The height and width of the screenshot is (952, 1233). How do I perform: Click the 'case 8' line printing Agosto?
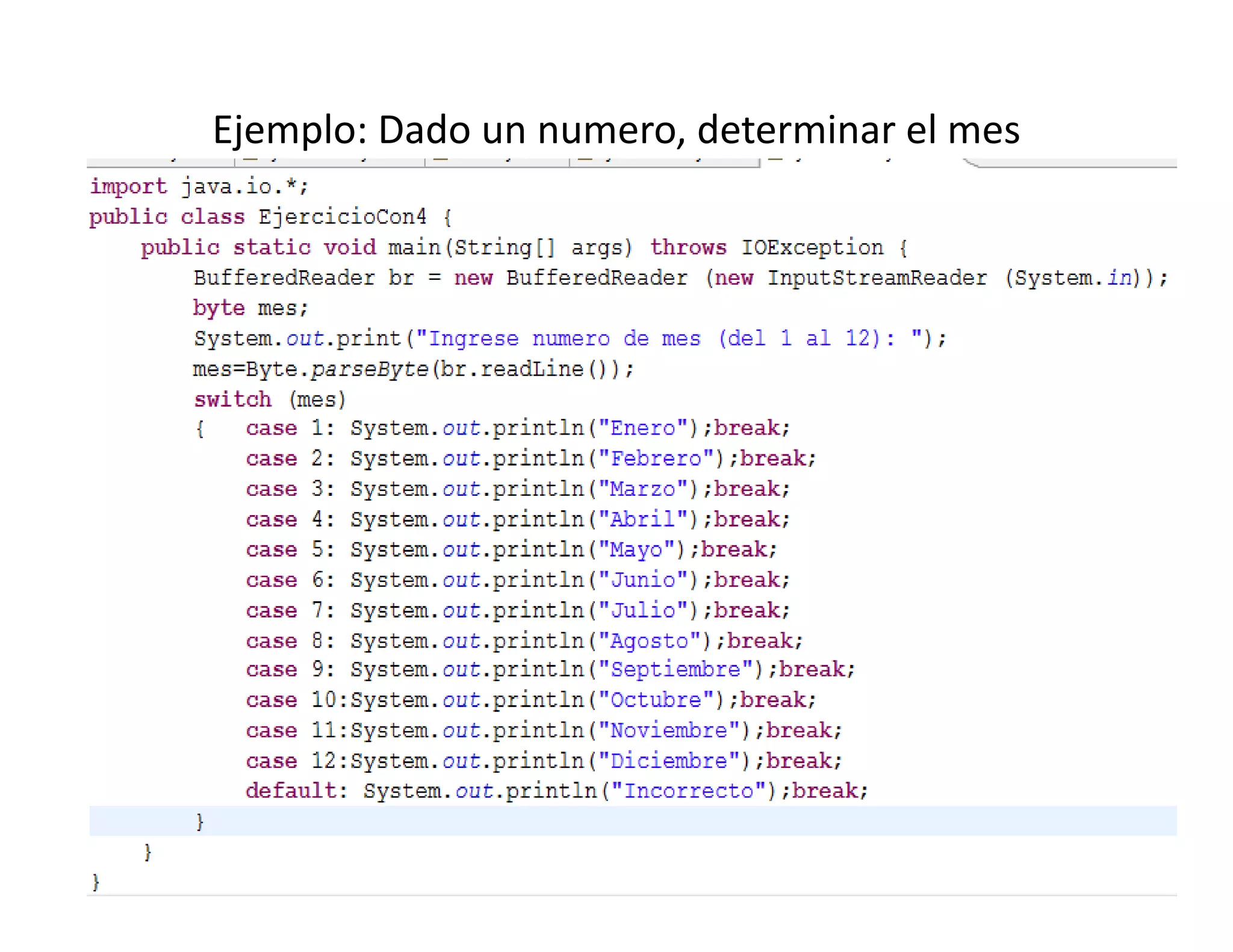tap(524, 641)
